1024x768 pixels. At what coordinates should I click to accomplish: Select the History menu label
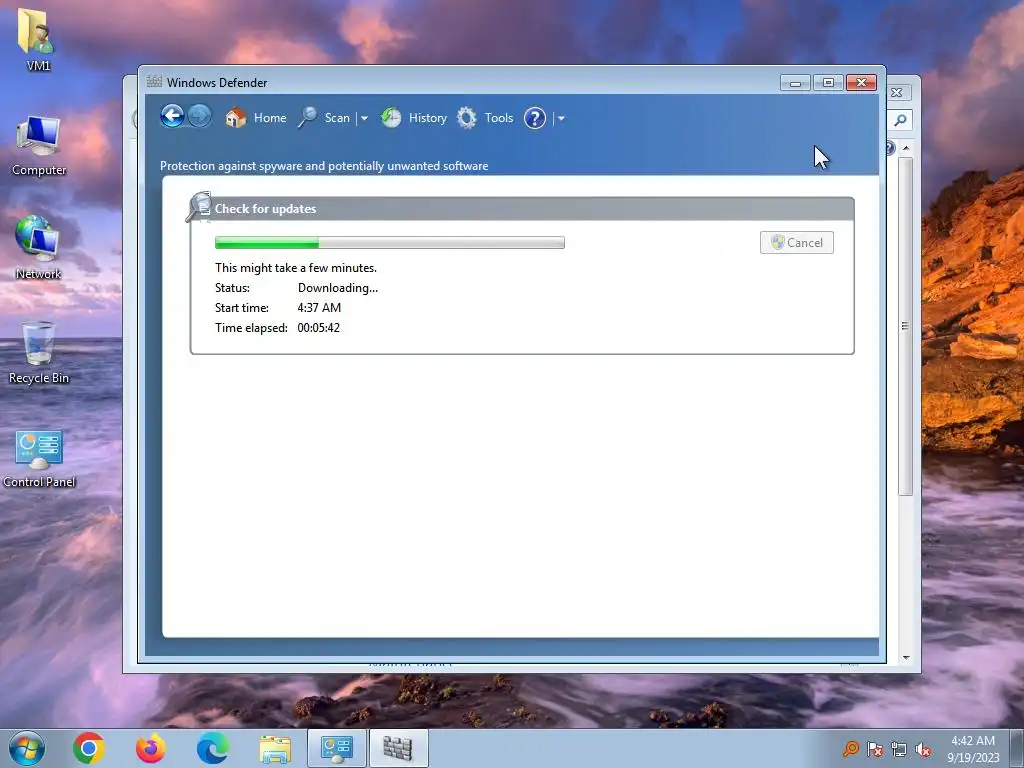point(428,118)
